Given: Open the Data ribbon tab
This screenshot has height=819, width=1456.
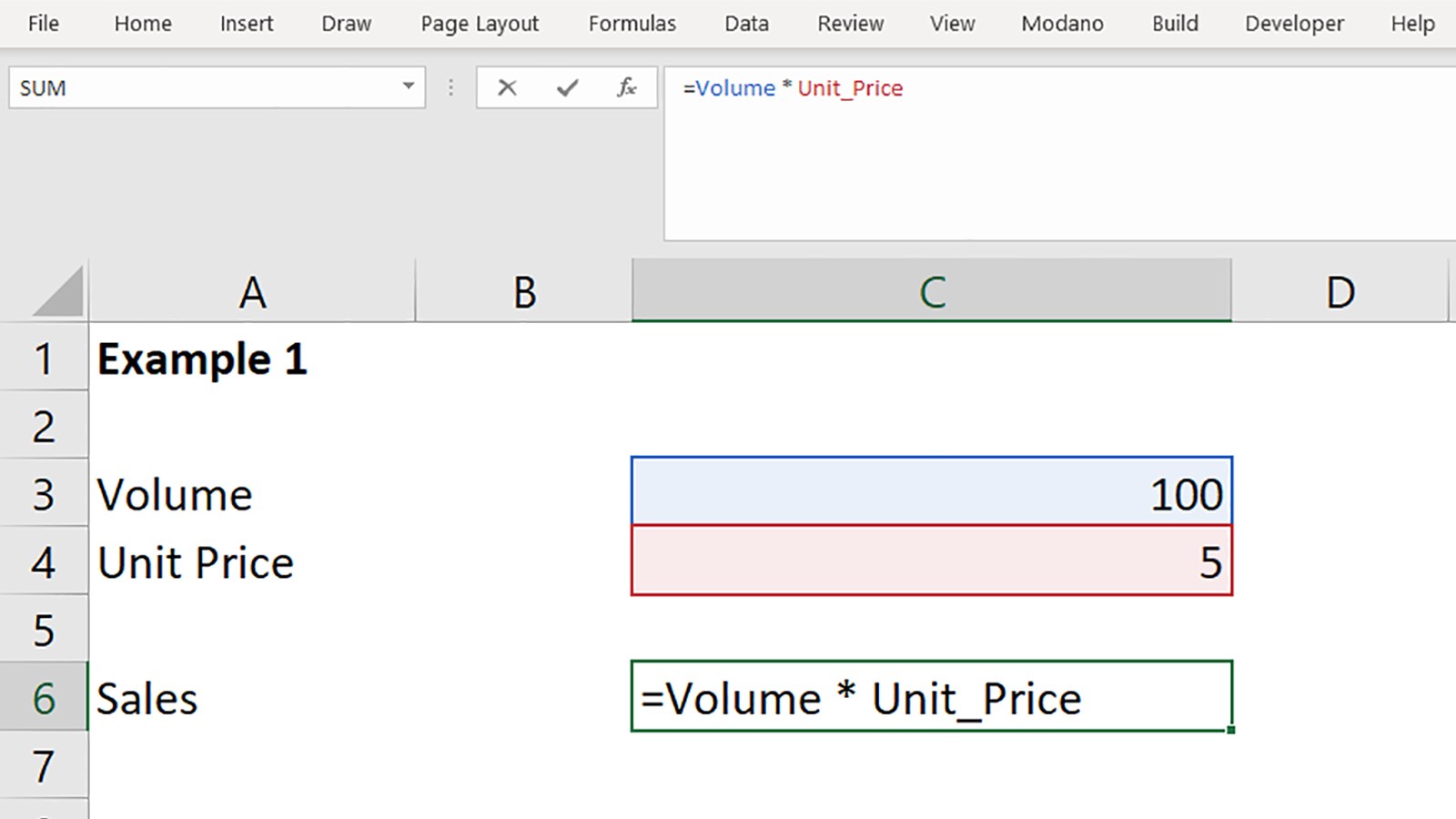Looking at the screenshot, I should point(746,24).
